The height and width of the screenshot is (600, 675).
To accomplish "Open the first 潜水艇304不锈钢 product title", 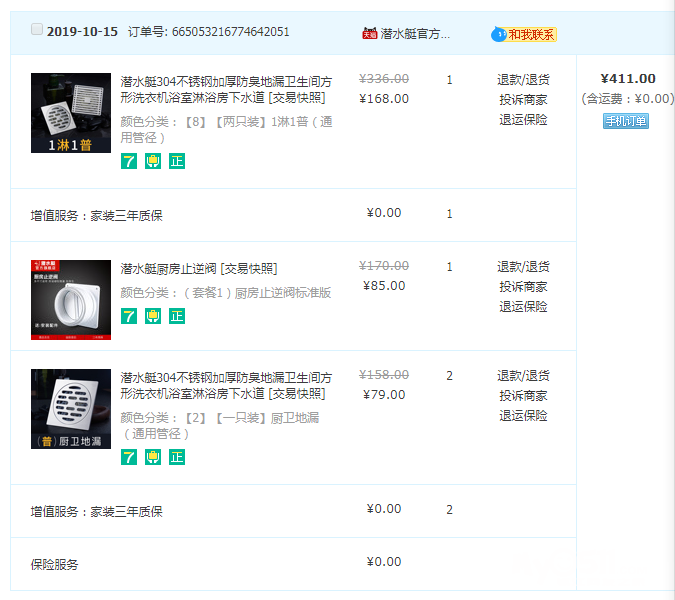I will pos(227,80).
